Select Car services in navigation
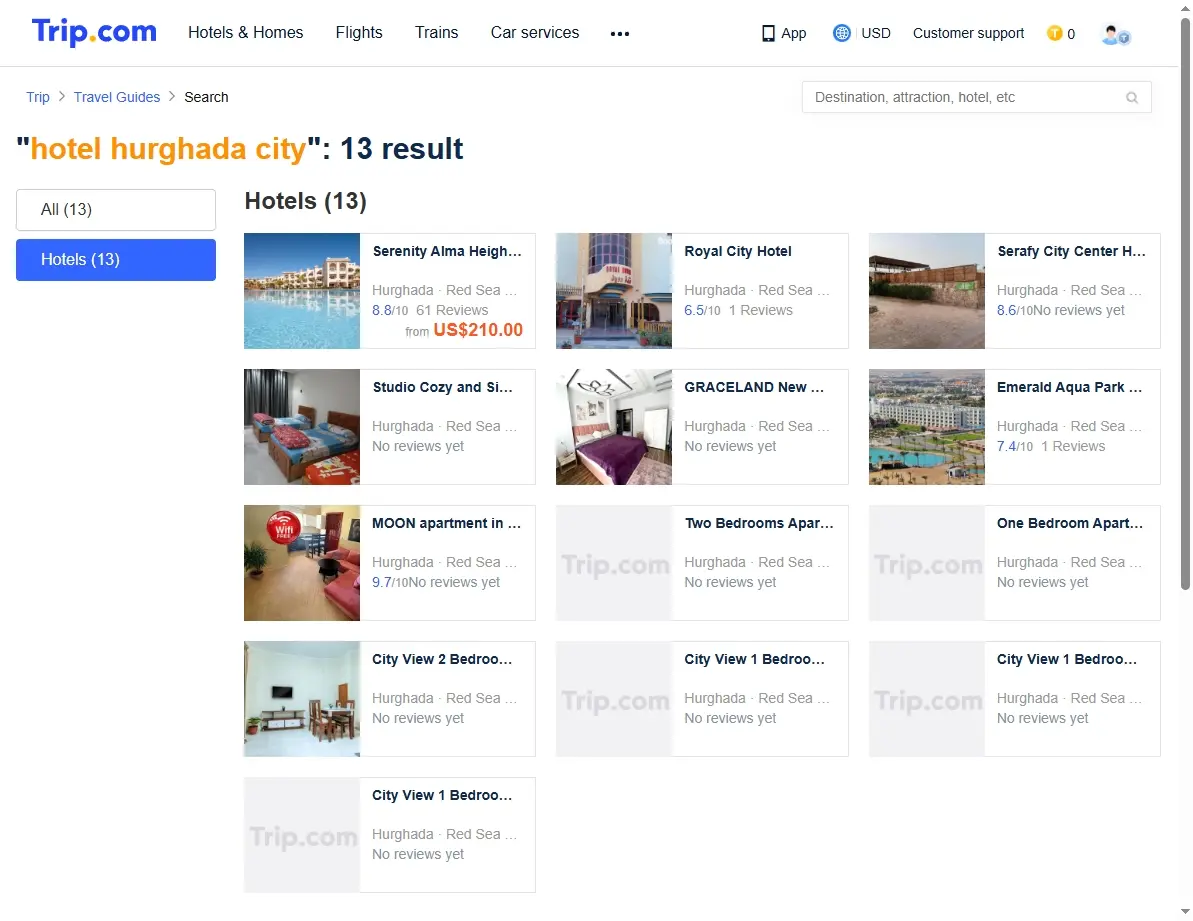Screen dimensions: 1193x921 click(535, 33)
